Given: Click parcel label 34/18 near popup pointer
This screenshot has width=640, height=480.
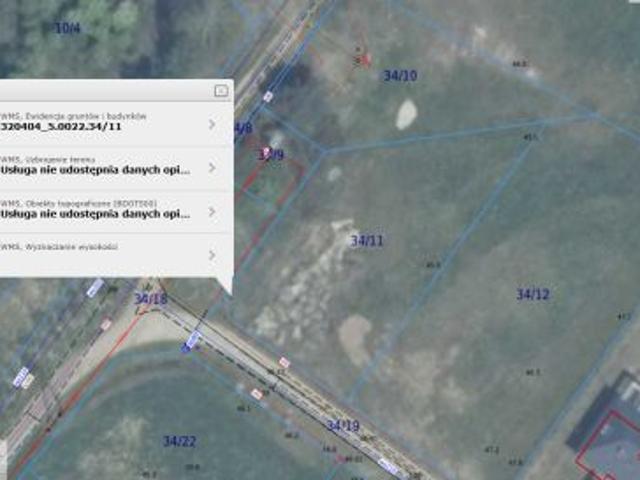Looking at the screenshot, I should pyautogui.click(x=151, y=299).
